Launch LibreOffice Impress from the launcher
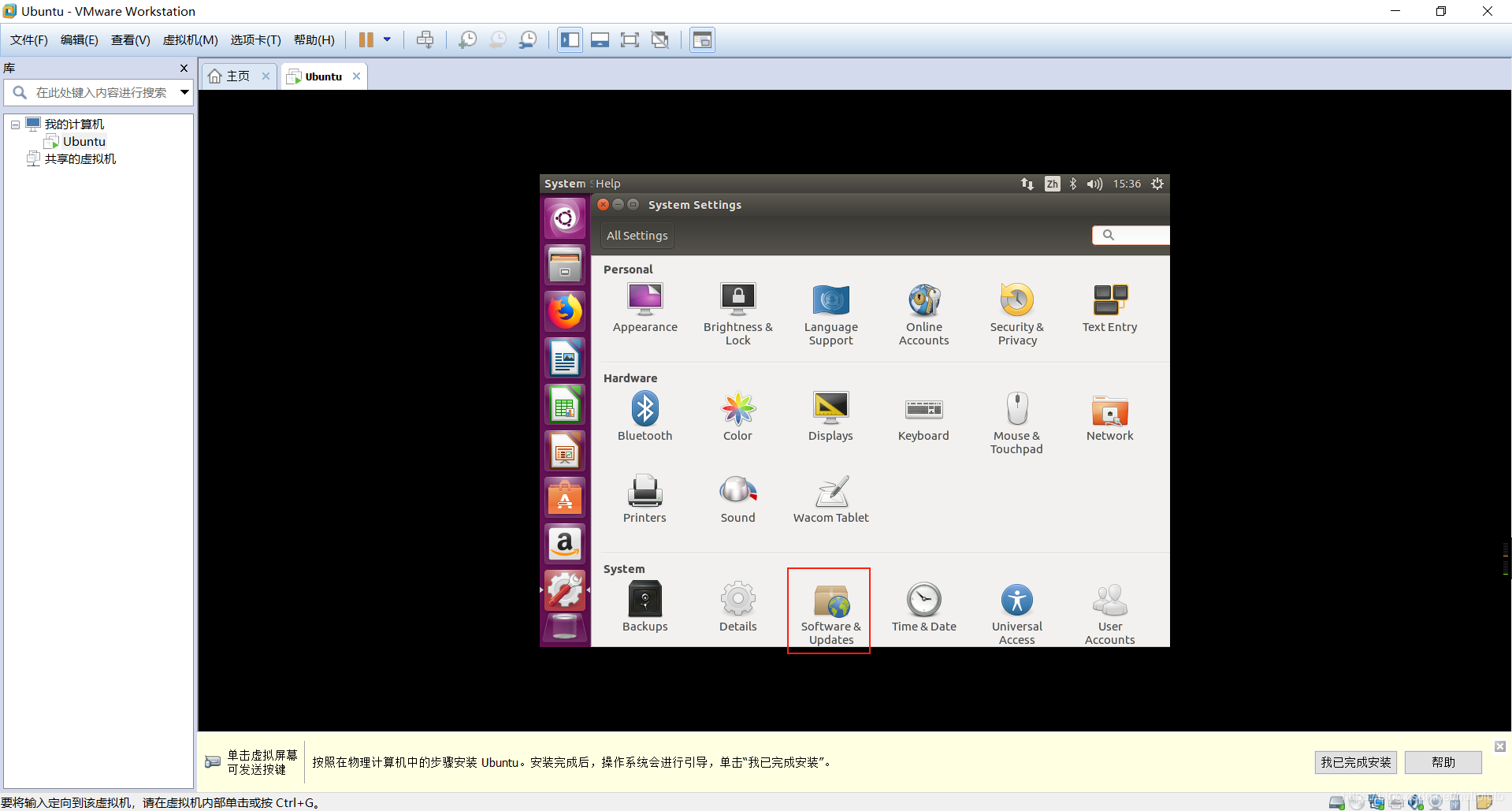The image size is (1512, 811). (x=565, y=451)
